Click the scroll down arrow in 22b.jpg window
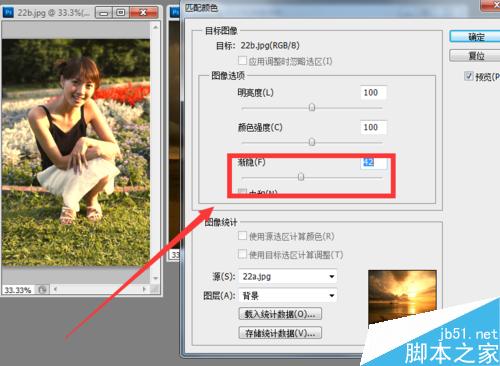 coord(156,278)
